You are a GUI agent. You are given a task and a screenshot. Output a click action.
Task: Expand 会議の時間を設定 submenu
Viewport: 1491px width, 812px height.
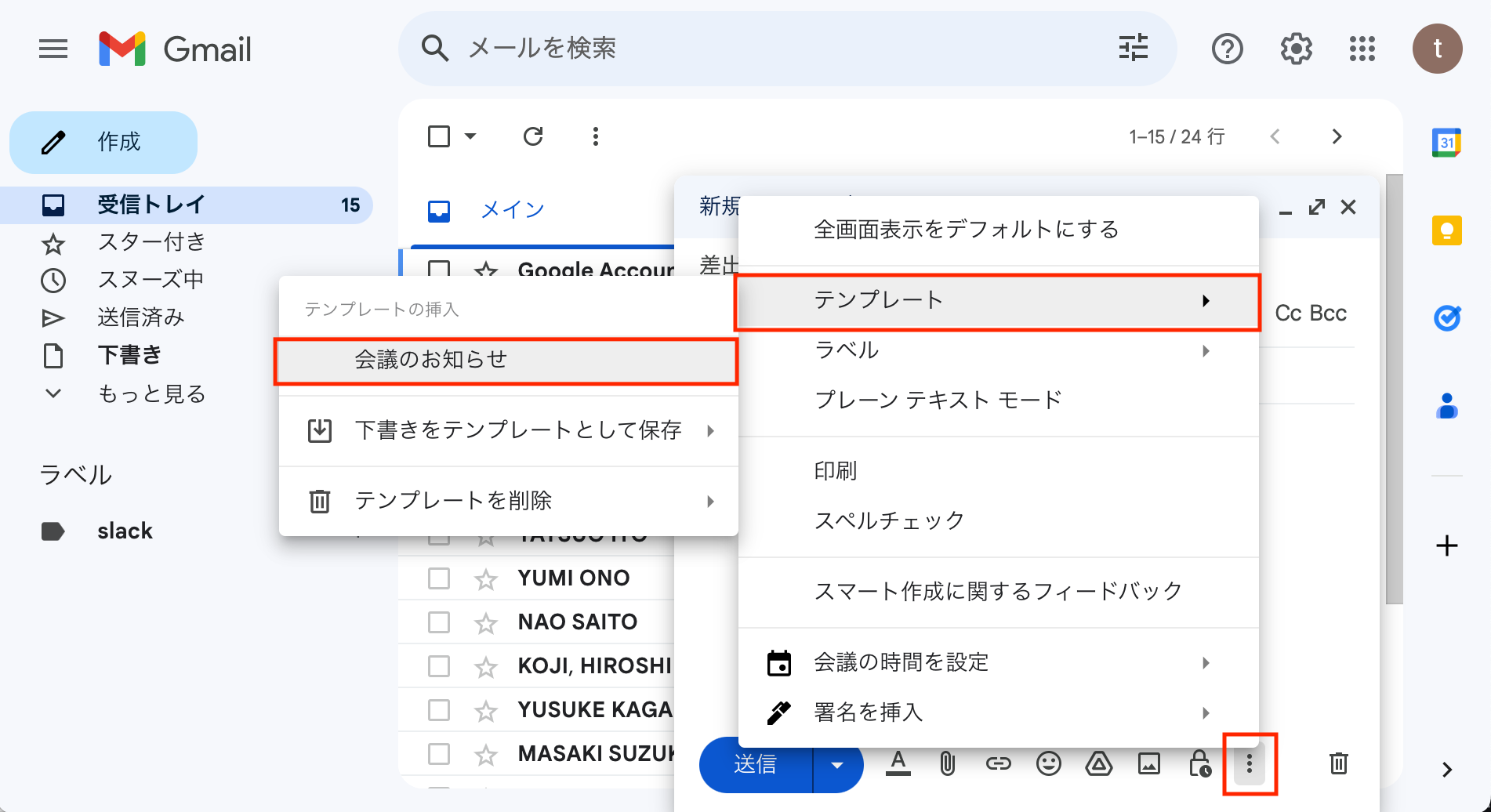998,663
